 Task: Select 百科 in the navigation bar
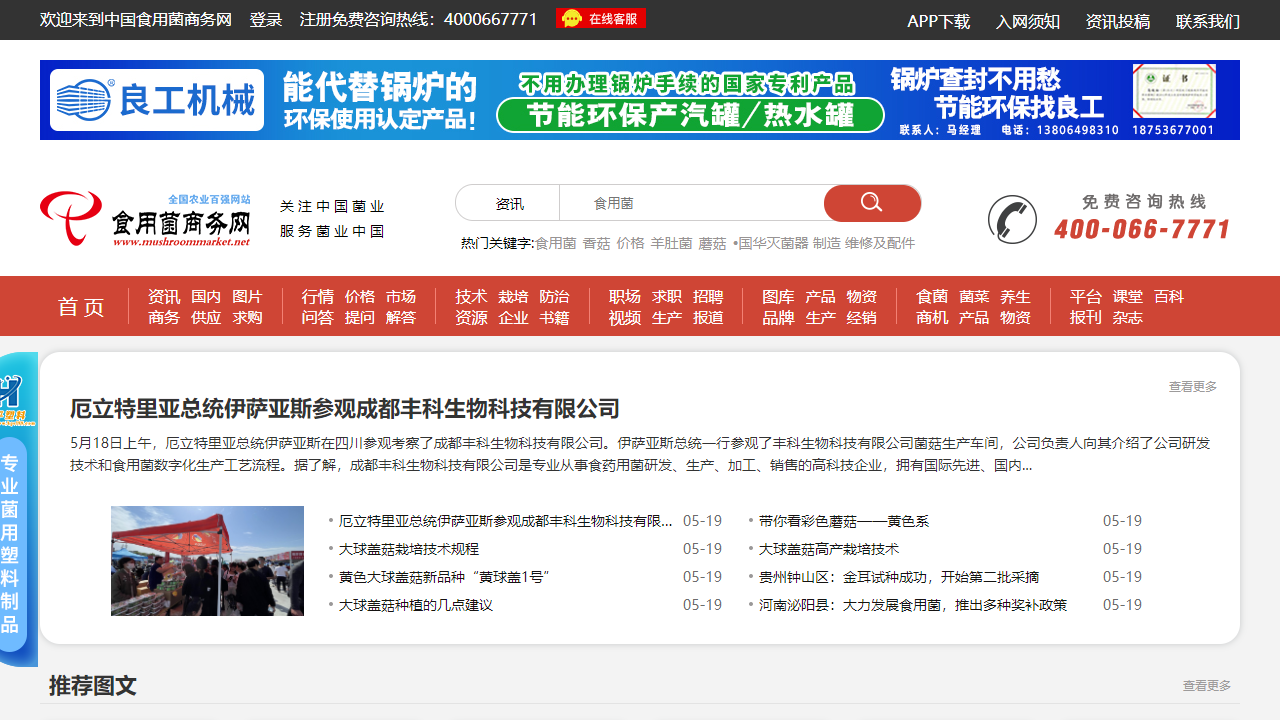pos(1169,297)
